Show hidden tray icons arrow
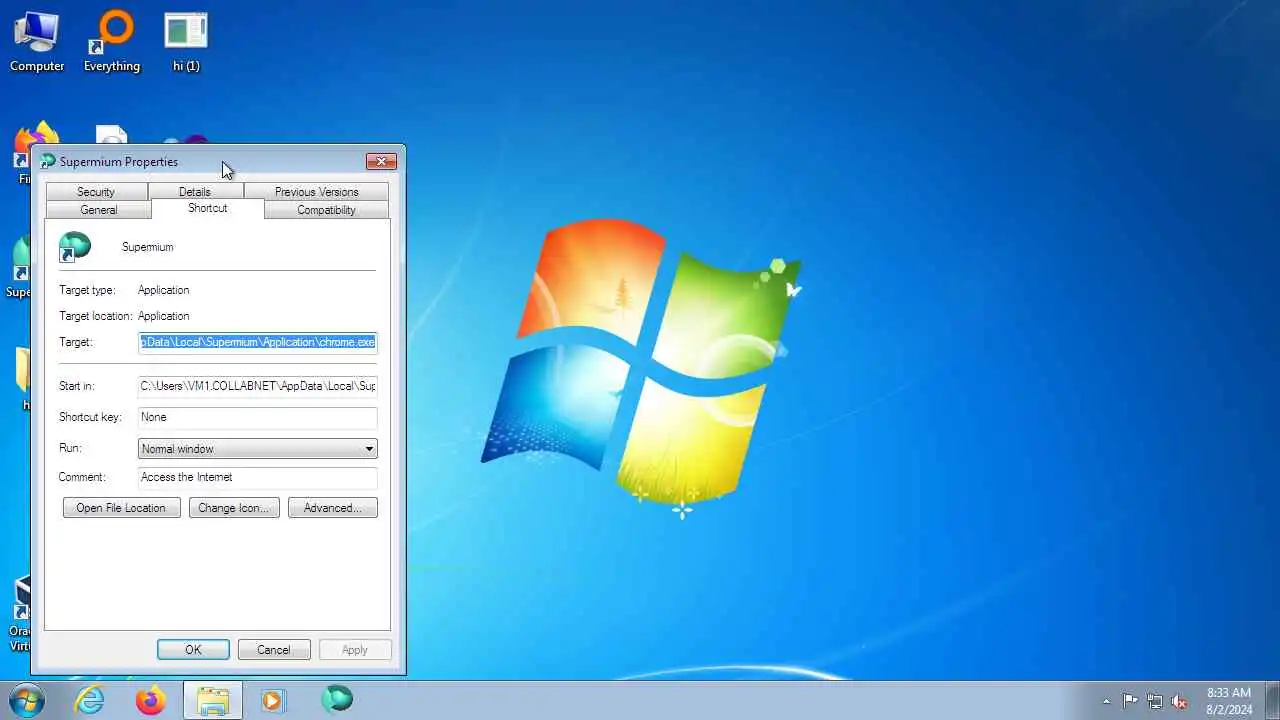The width and height of the screenshot is (1280, 720). pos(1106,701)
